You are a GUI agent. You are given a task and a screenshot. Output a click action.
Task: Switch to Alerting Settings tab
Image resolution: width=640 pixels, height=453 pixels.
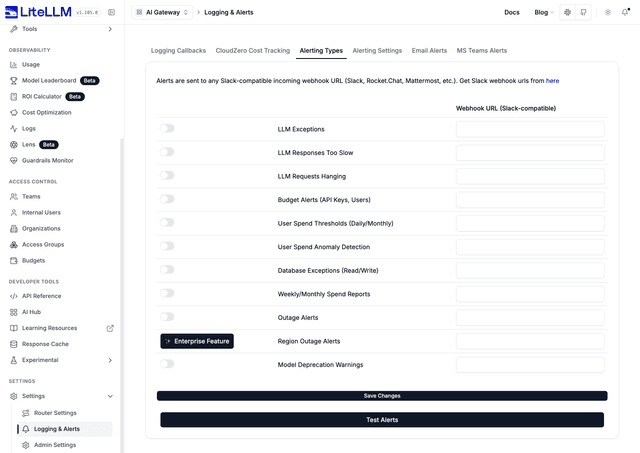377,51
